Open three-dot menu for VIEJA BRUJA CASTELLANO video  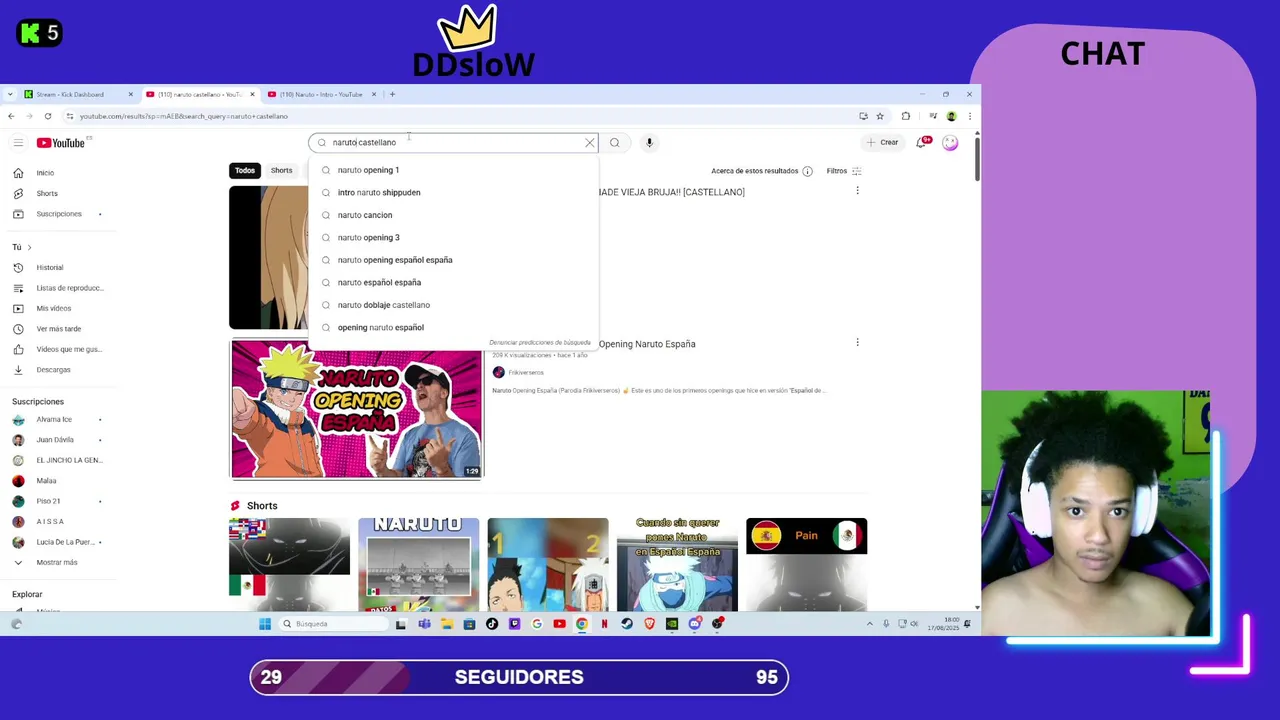[x=857, y=191]
